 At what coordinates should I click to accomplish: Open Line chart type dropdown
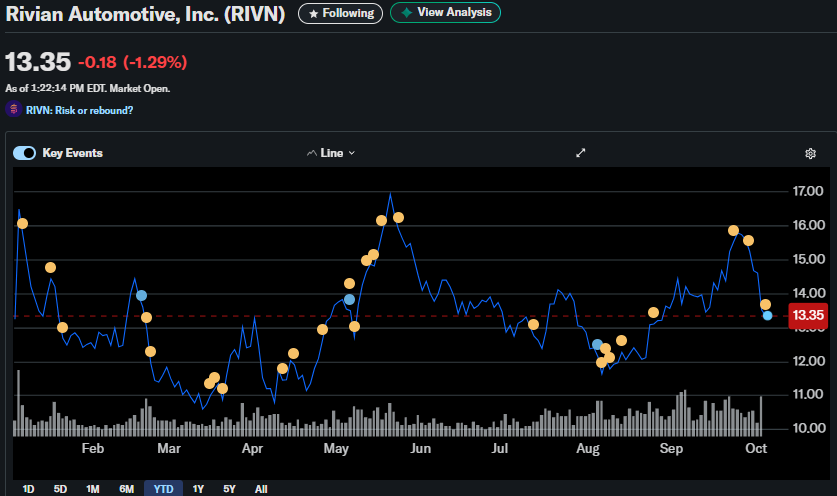click(x=331, y=153)
